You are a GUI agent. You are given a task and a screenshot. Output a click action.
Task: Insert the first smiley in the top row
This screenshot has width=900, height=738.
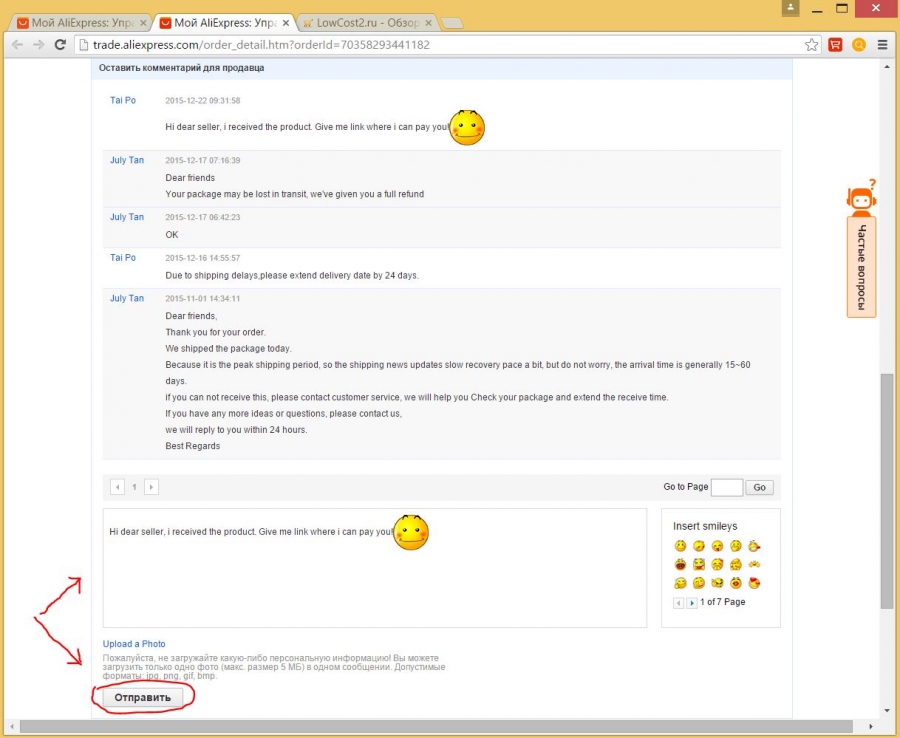click(x=680, y=546)
